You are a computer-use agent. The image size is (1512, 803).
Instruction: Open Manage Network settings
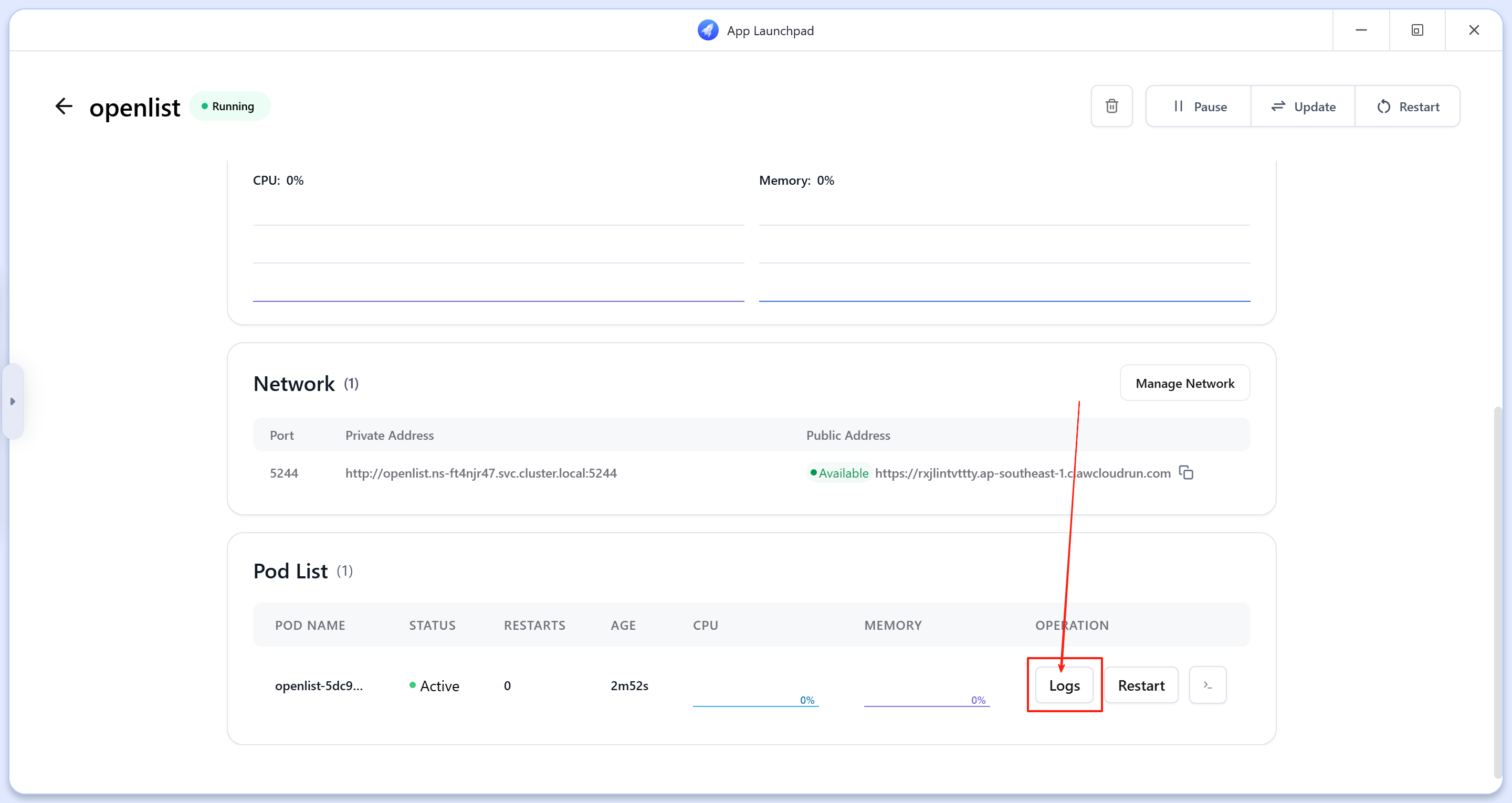pos(1185,383)
